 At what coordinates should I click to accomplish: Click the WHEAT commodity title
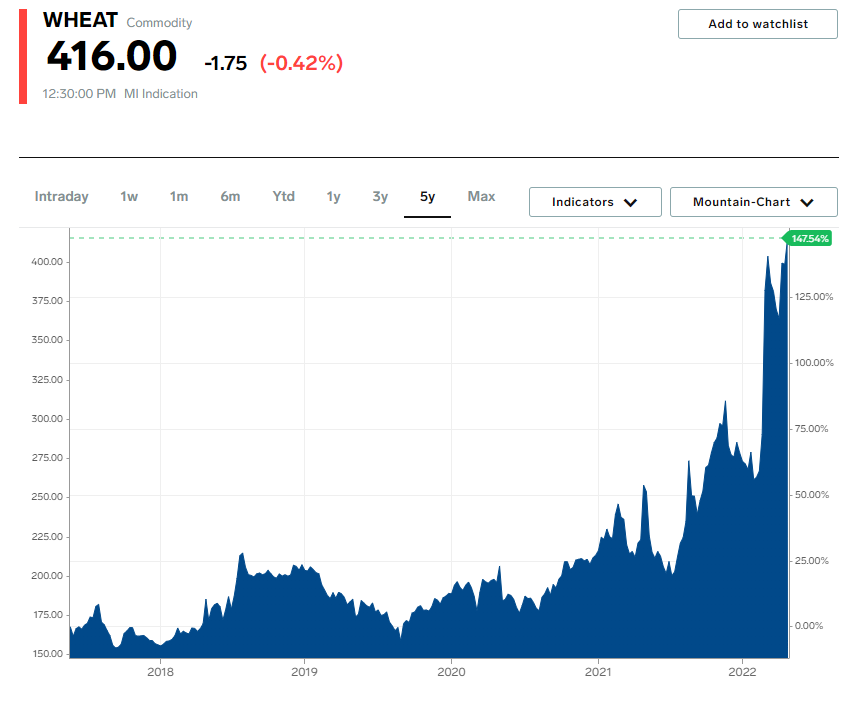tap(80, 20)
